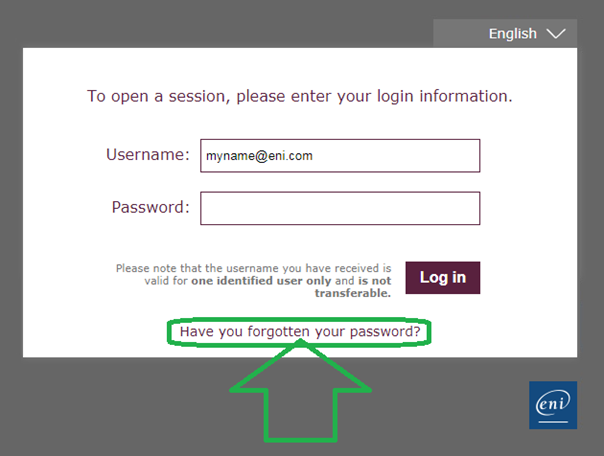The width and height of the screenshot is (604, 456).
Task: Focus the Username input field
Action: coord(340,156)
